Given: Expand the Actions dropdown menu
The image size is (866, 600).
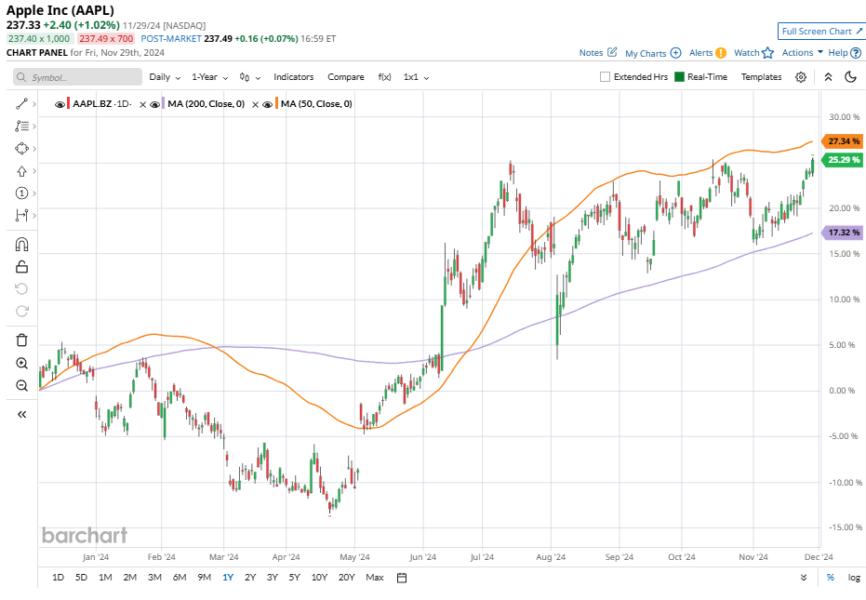Looking at the screenshot, I should click(x=802, y=52).
